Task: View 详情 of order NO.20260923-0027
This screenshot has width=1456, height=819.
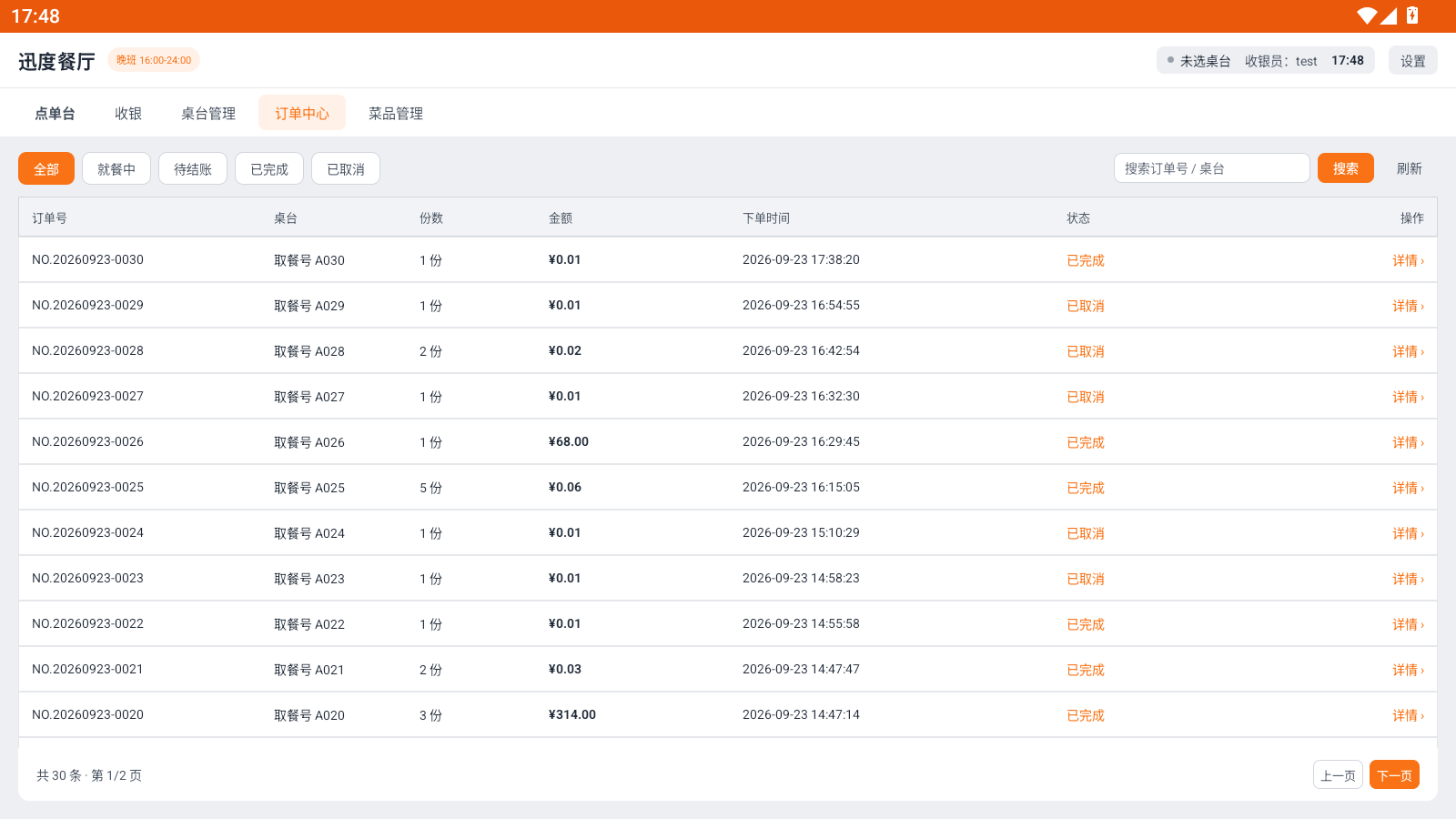Action: click(1408, 397)
